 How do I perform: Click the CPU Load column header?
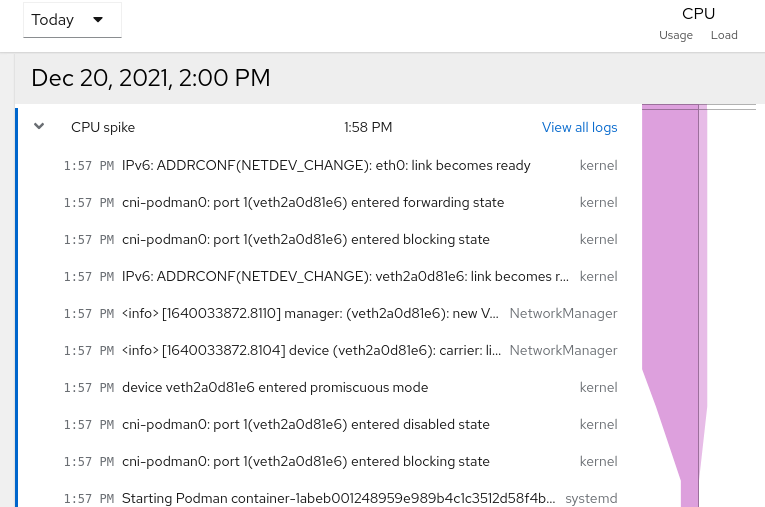tap(724, 35)
